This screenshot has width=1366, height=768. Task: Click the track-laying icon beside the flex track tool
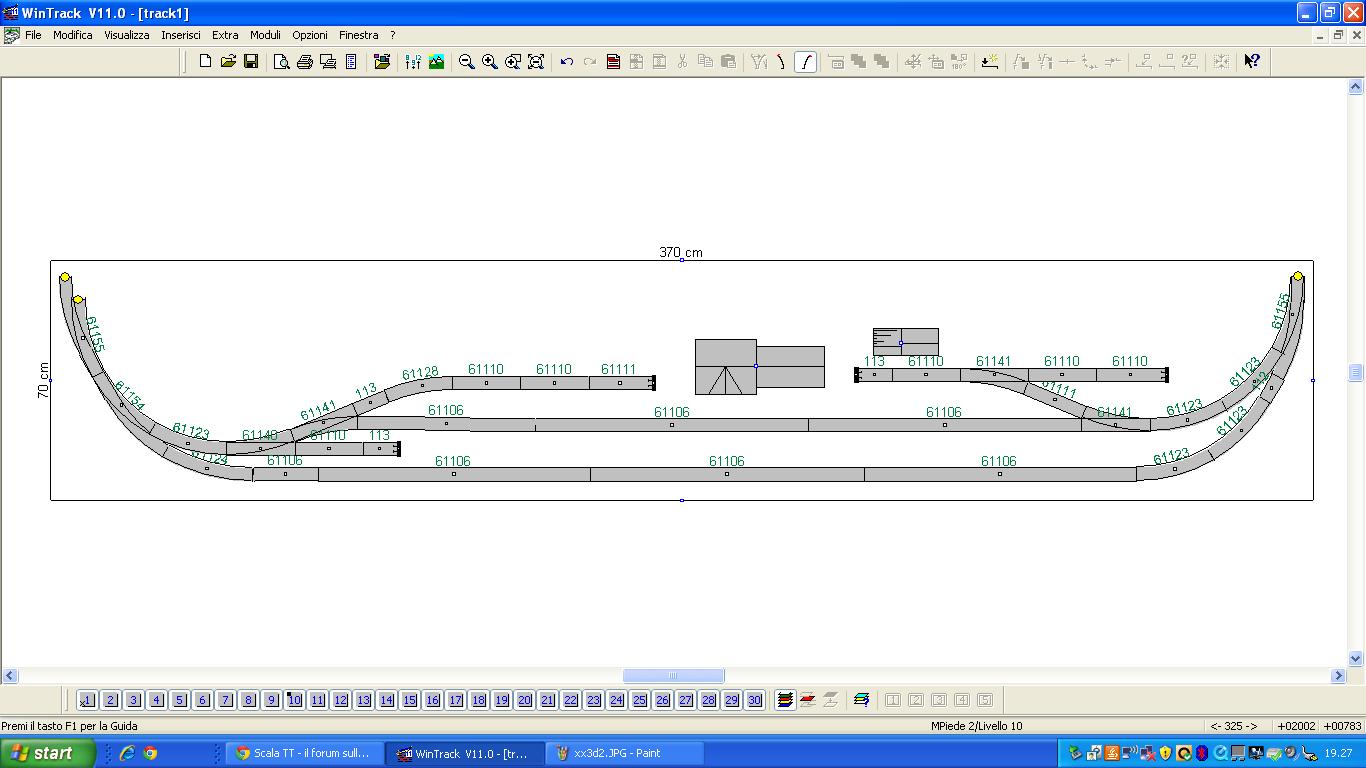point(782,61)
